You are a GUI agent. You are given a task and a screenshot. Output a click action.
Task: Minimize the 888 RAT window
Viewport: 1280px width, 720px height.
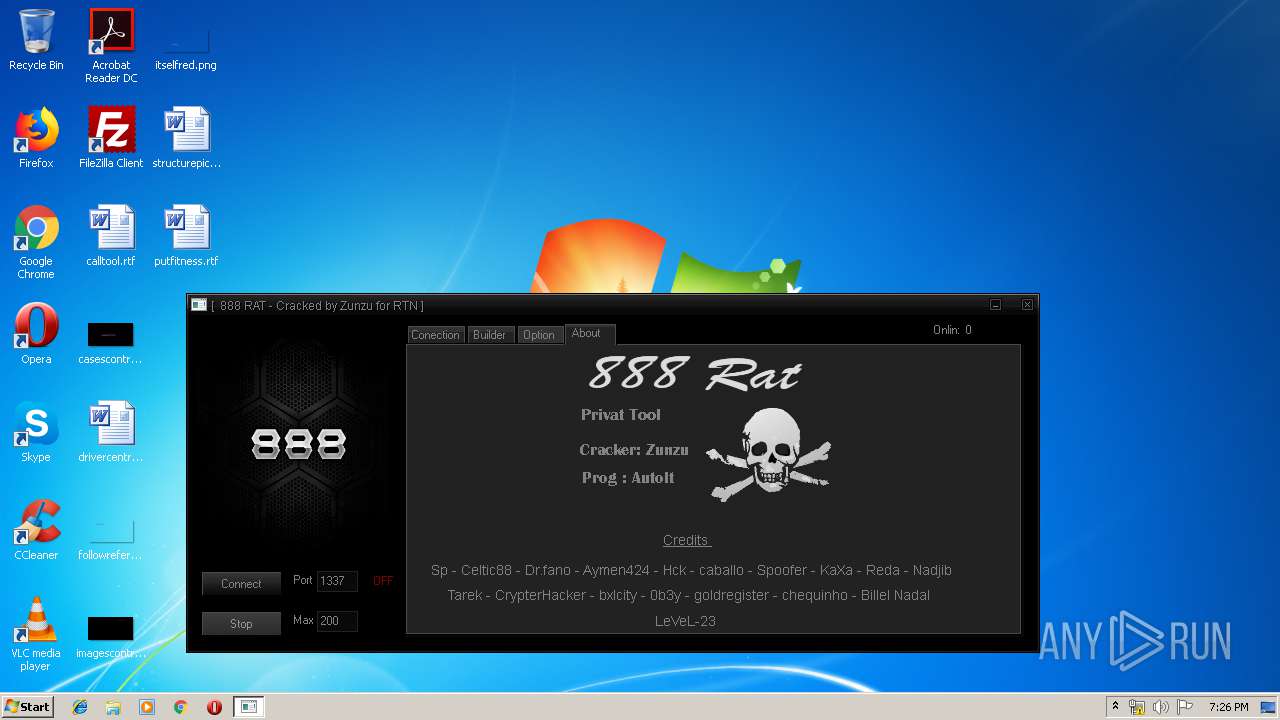pyautogui.click(x=995, y=305)
